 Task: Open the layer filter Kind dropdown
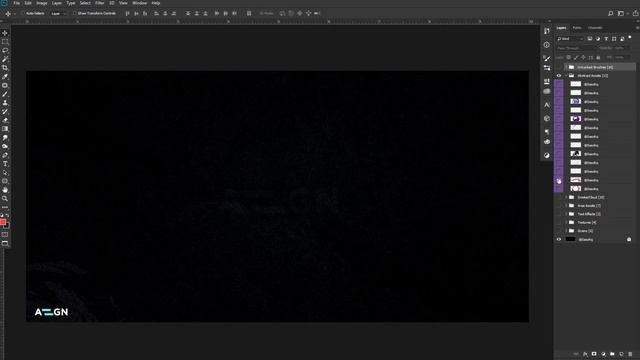(x=570, y=39)
